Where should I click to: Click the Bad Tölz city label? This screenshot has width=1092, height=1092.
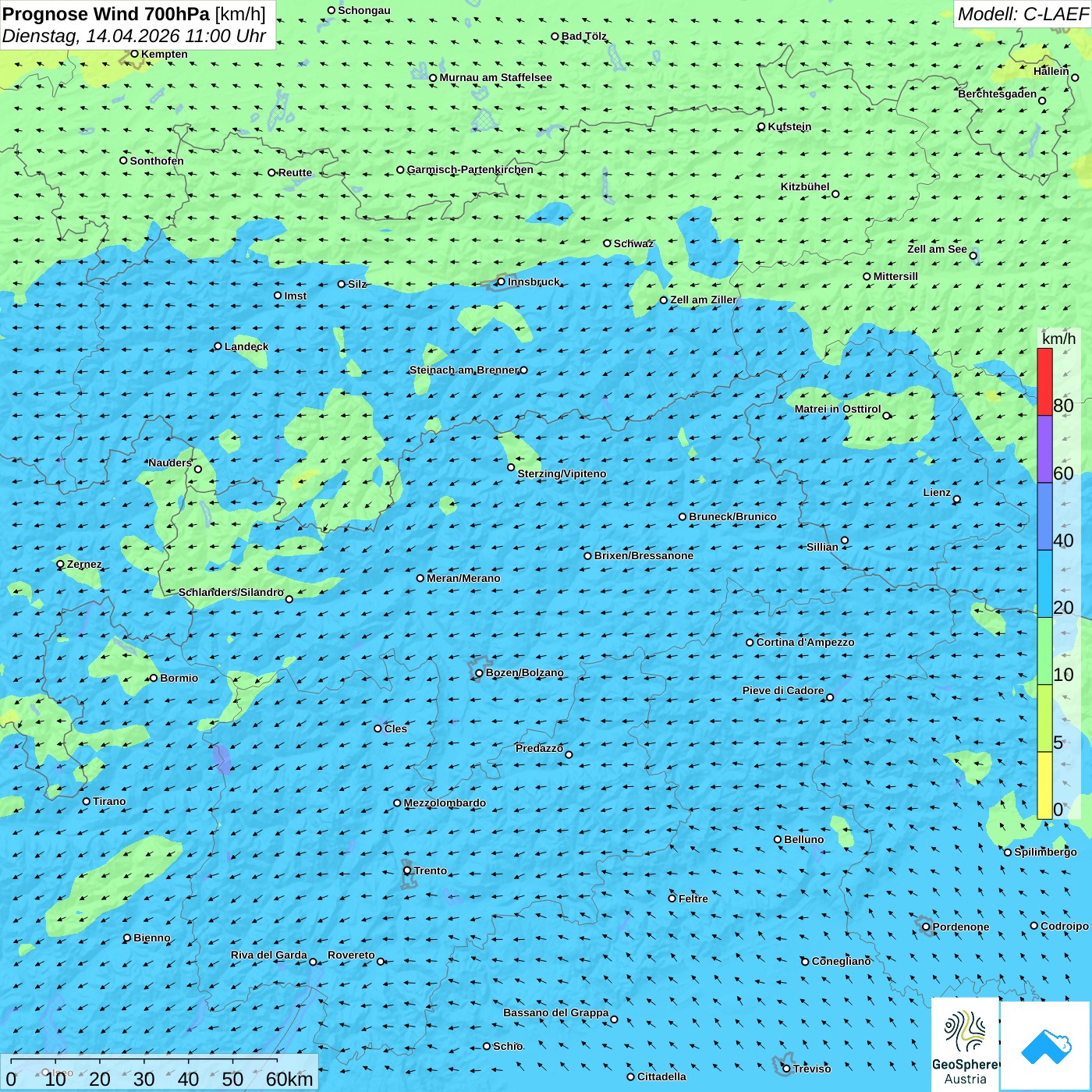coord(584,36)
